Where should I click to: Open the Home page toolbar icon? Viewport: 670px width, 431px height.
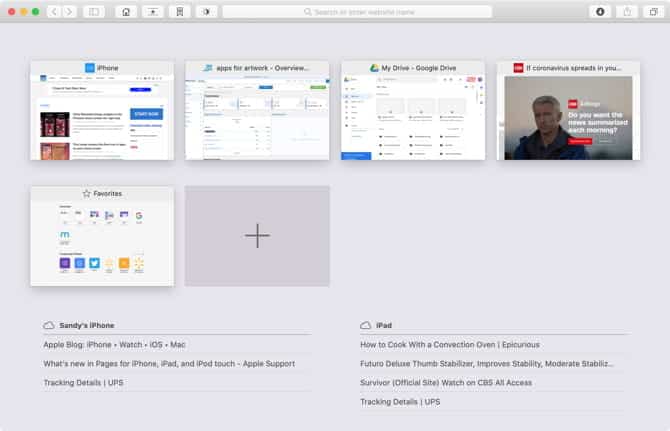pyautogui.click(x=126, y=12)
